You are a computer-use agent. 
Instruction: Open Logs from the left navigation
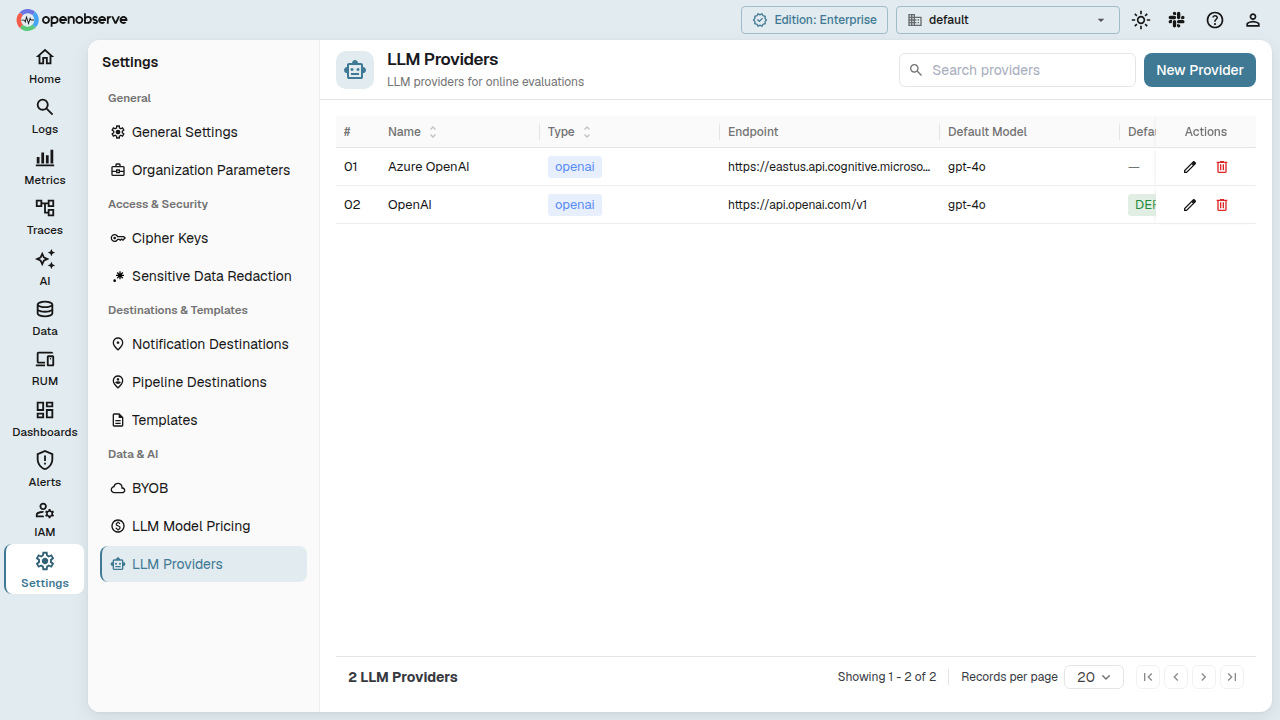[x=44, y=116]
